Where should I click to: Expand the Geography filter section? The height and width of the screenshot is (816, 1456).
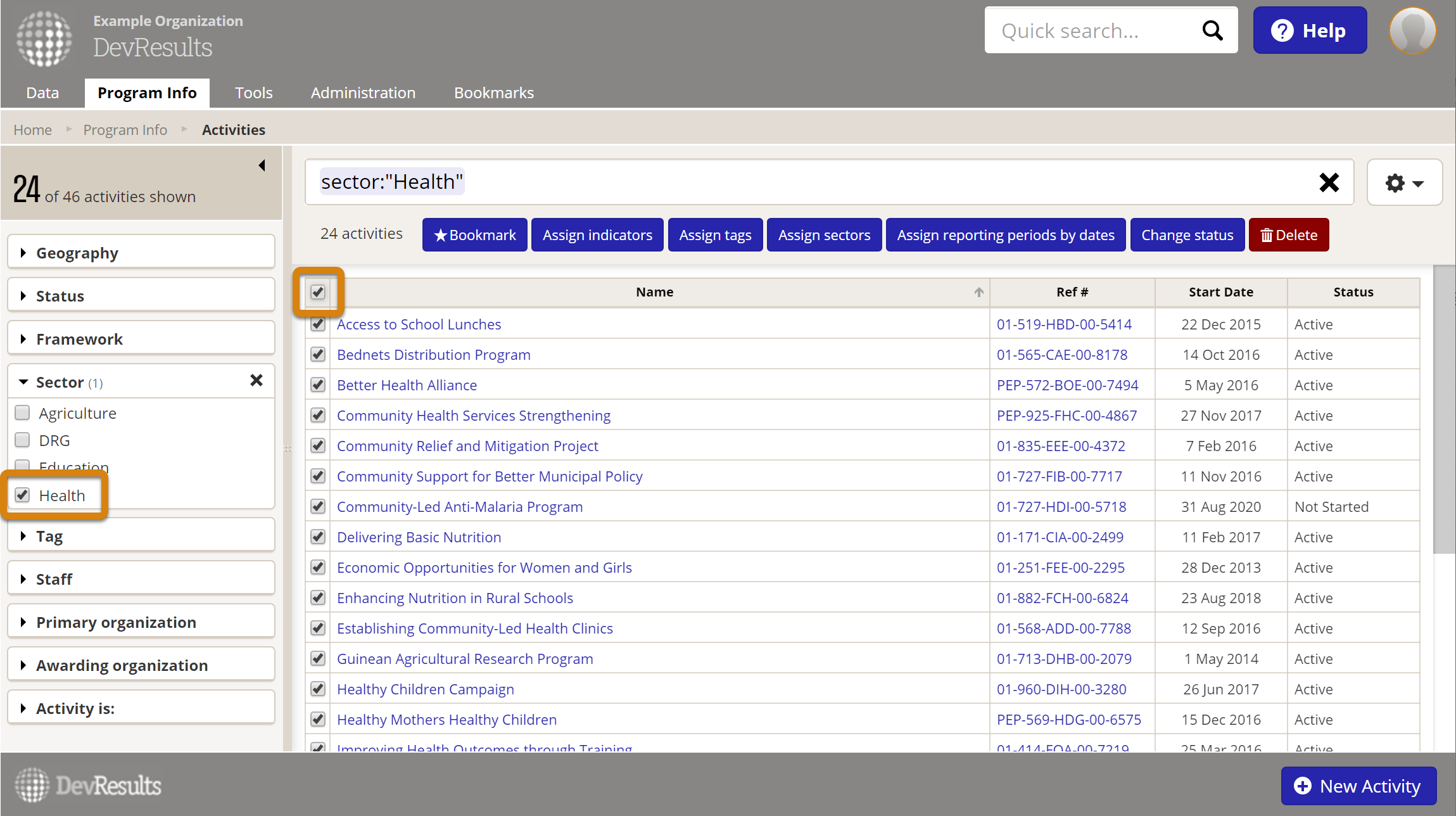click(77, 253)
